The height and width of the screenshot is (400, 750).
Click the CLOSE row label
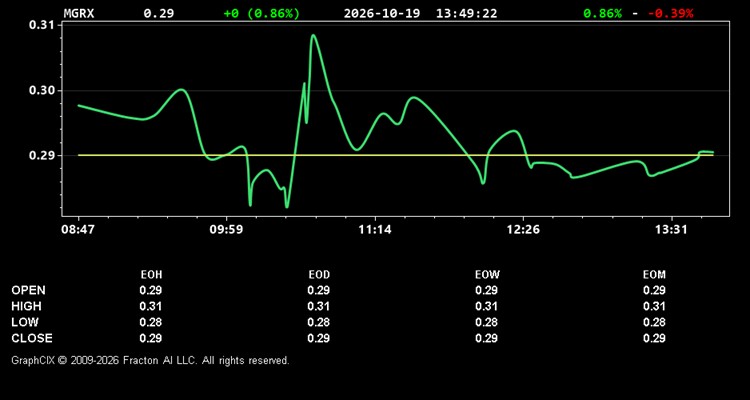point(32,338)
